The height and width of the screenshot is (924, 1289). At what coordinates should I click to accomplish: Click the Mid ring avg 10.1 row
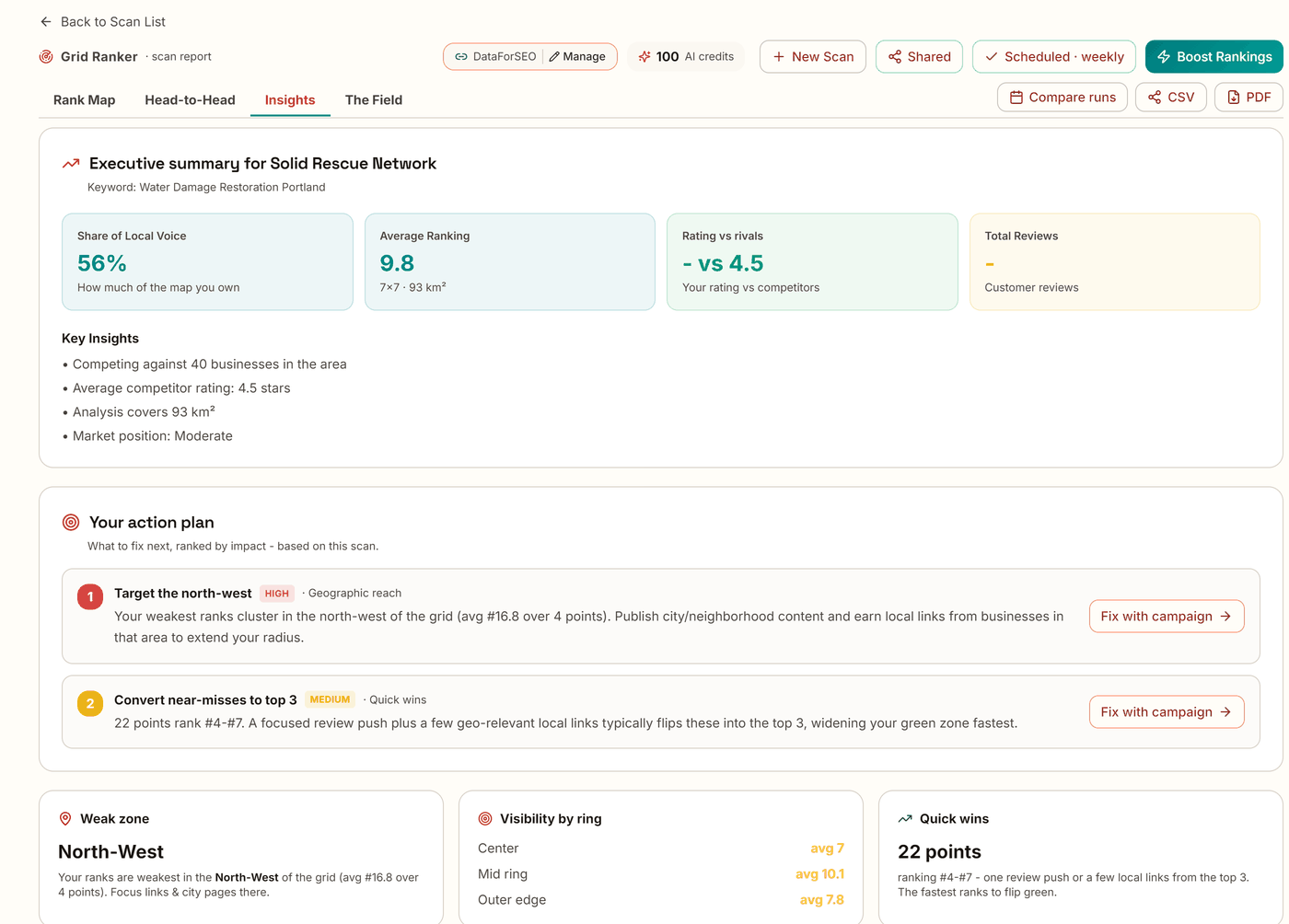(661, 873)
